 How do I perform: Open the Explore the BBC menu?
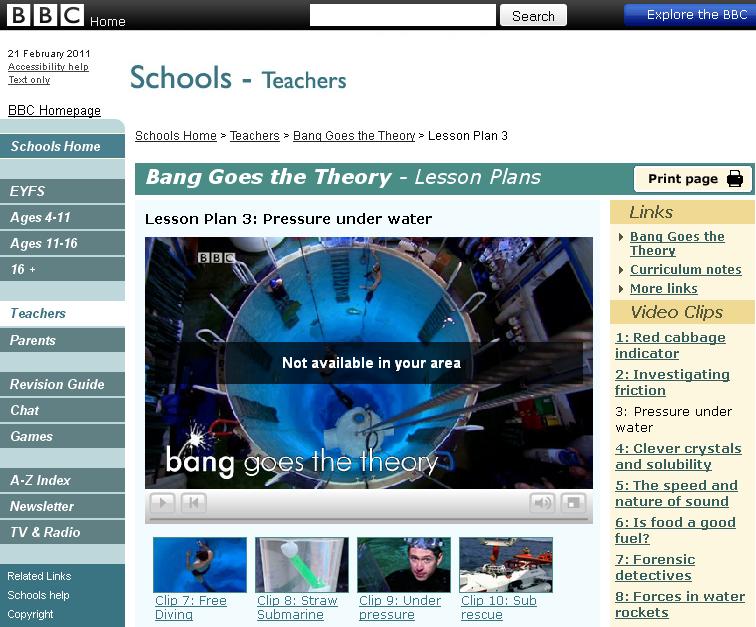690,15
